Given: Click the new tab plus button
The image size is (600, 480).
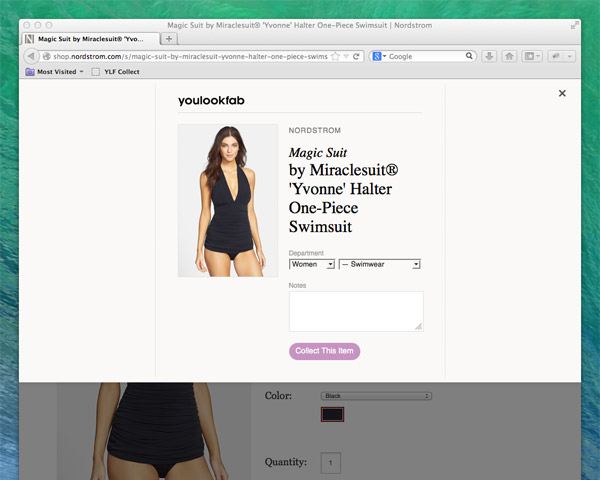Looking at the screenshot, I should coord(169,39).
